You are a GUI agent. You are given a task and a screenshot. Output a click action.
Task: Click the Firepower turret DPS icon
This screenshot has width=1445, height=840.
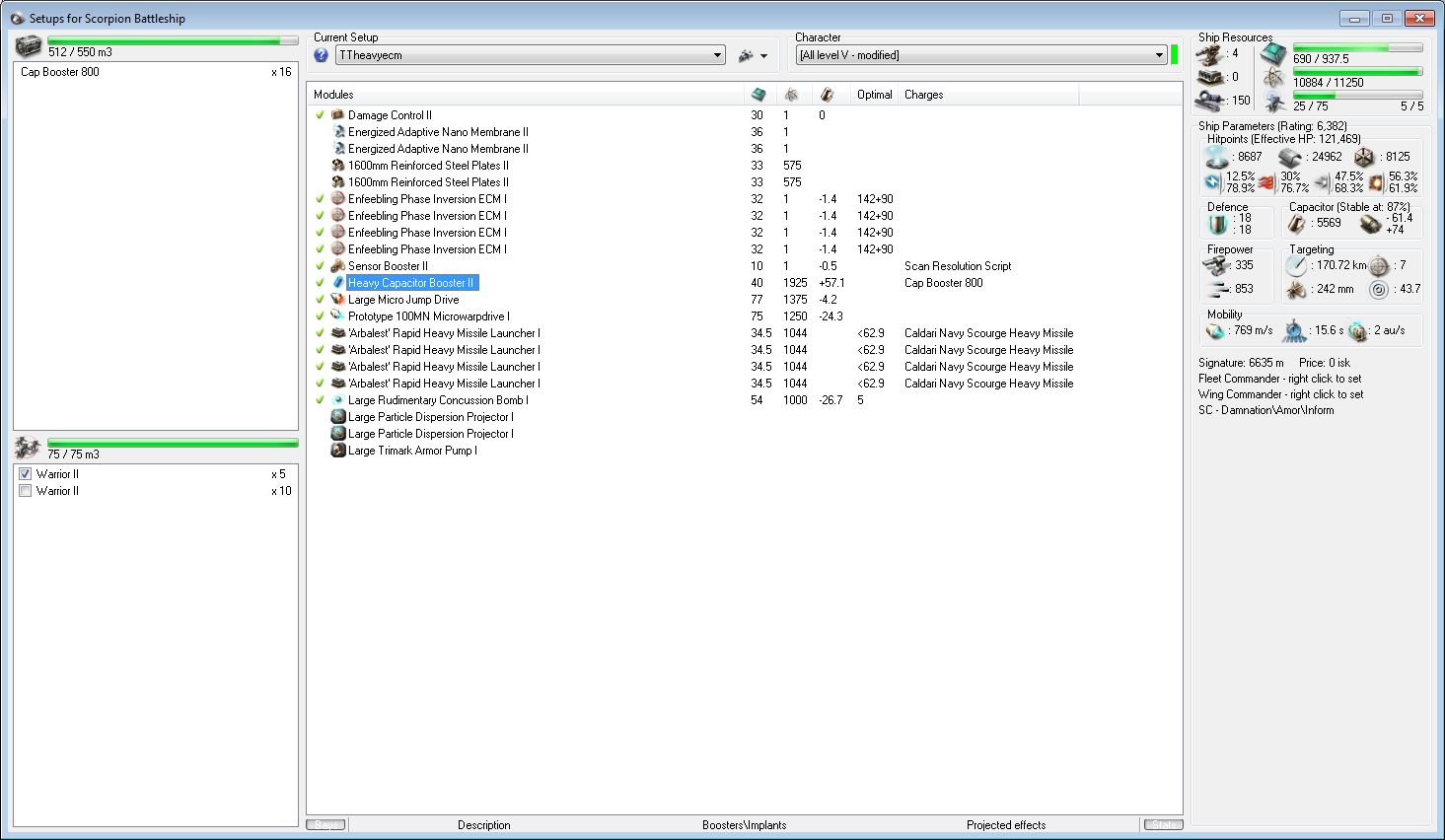[1217, 265]
